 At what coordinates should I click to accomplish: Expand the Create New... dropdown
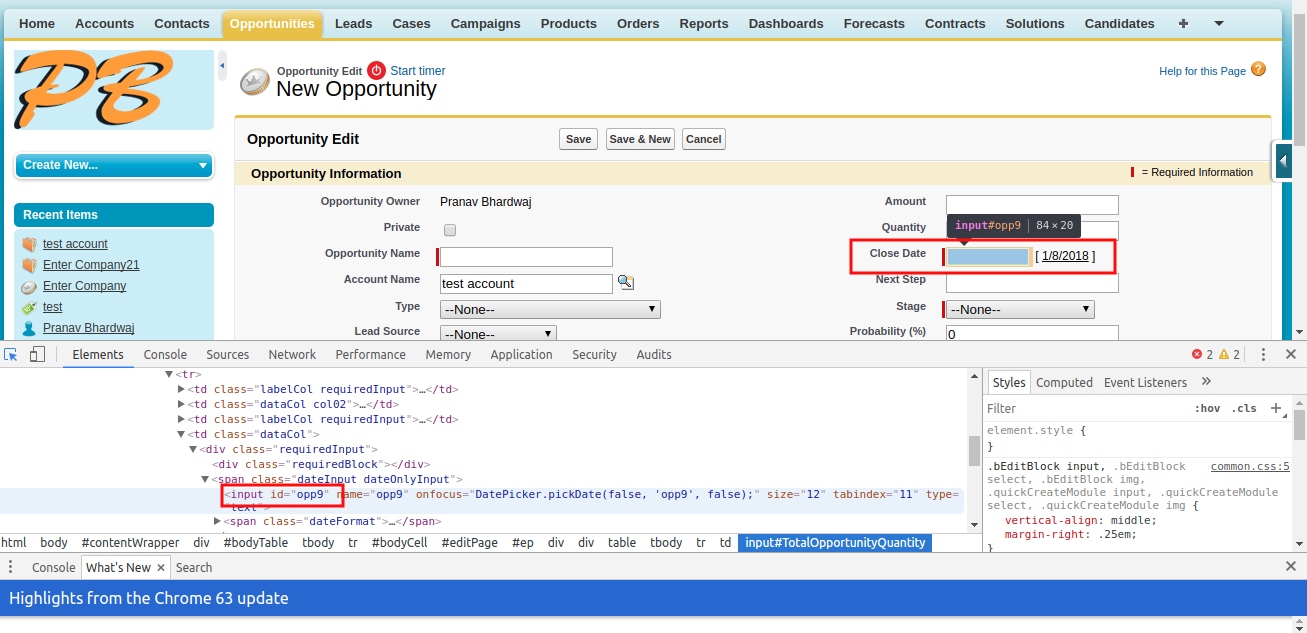114,165
